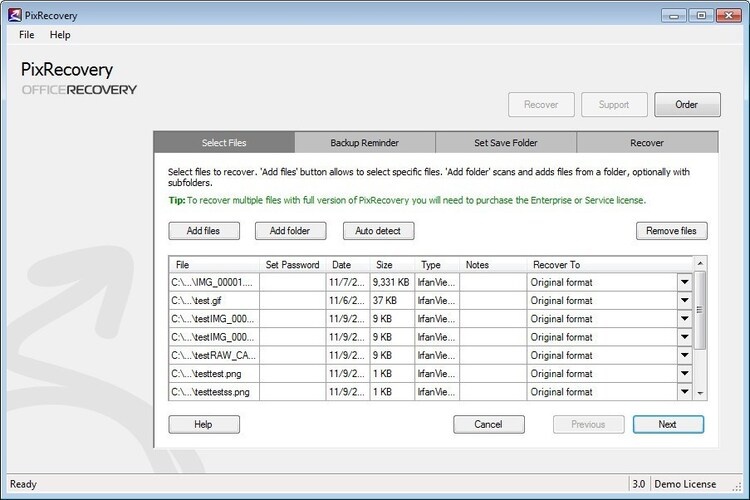Screen dimensions: 750x500
Task: Open the File menu
Action: [x=26, y=35]
